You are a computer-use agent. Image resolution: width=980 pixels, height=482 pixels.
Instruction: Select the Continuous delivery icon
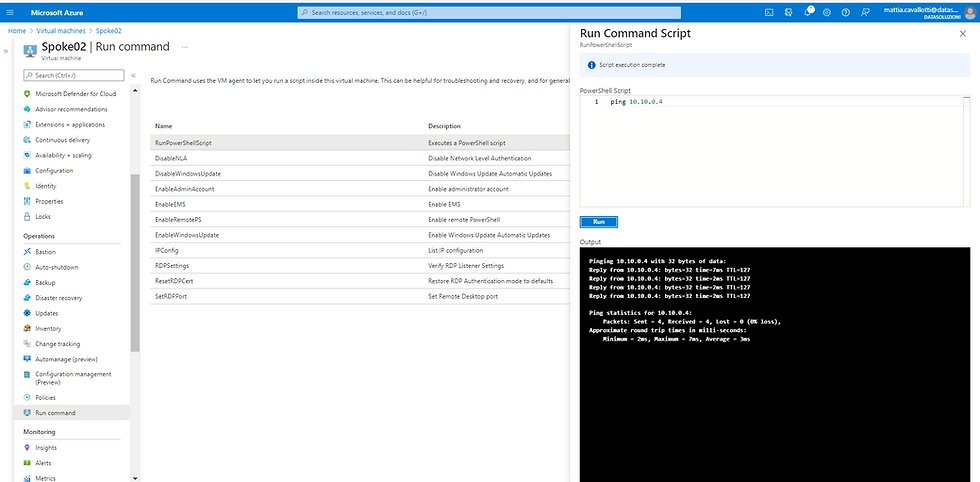[x=27, y=140]
